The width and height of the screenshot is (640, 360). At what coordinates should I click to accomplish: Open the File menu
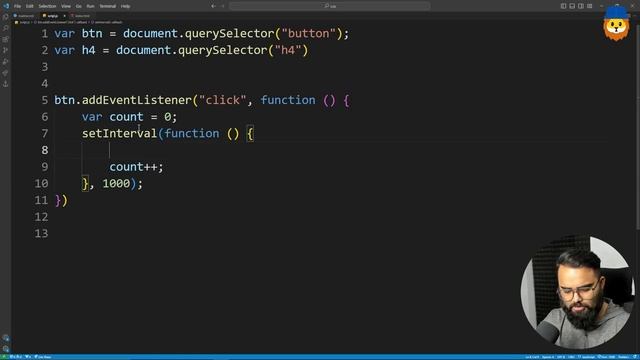pos(18,6)
